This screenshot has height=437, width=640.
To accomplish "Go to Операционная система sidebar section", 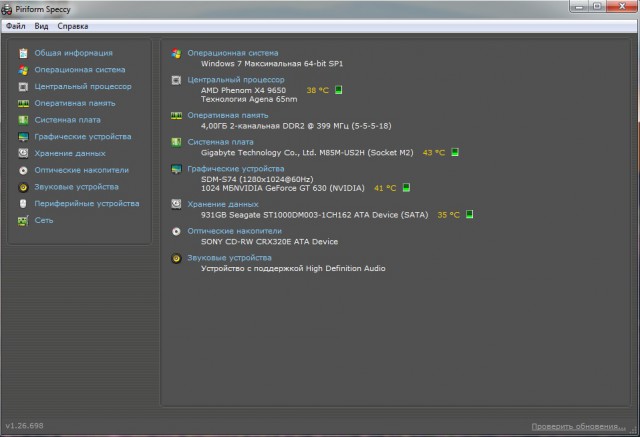I will click(x=80, y=70).
